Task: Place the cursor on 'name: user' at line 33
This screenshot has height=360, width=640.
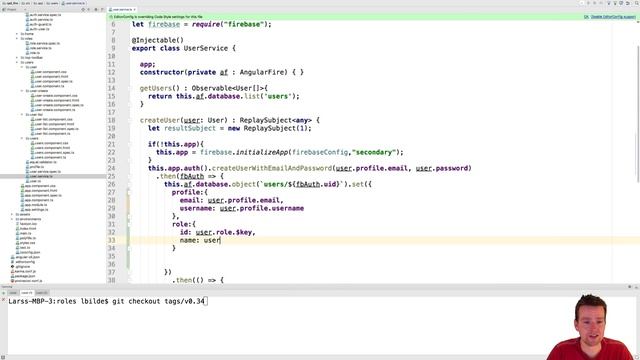Action: pyautogui.click(x=200, y=240)
